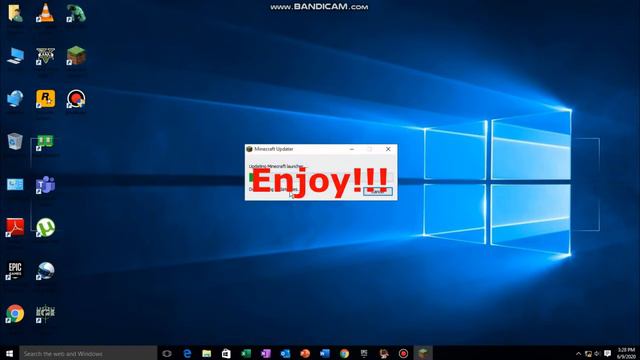Launch Microsoft Teams from the desktop
The width and height of the screenshot is (640, 360).
pyautogui.click(x=45, y=185)
